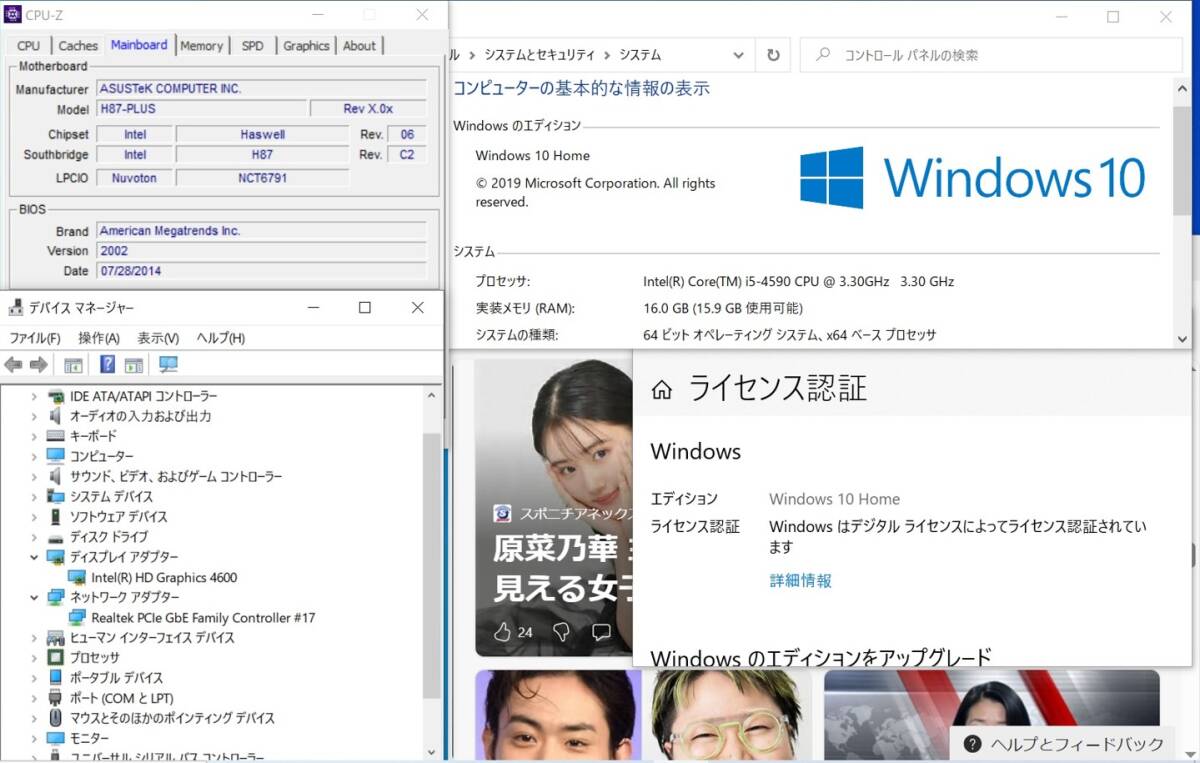
Task: Collapse ディスプレイ アダプター node
Action: tap(34, 557)
